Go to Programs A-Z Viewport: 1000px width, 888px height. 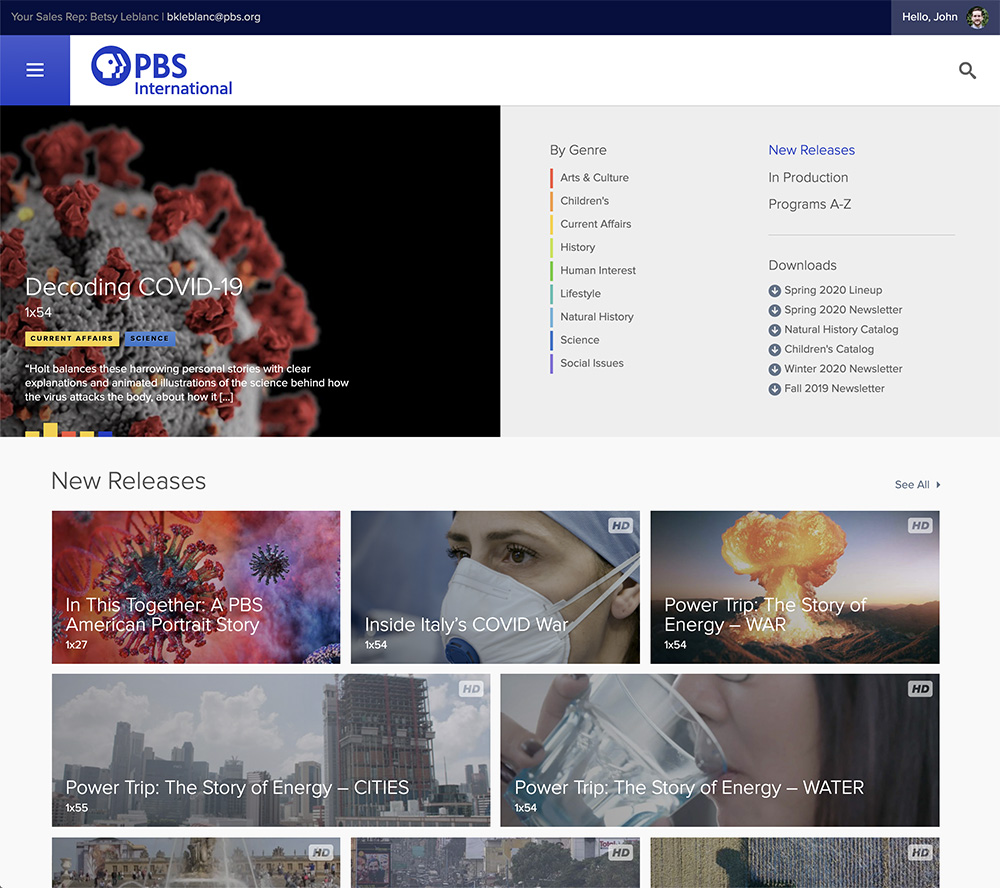pos(809,204)
